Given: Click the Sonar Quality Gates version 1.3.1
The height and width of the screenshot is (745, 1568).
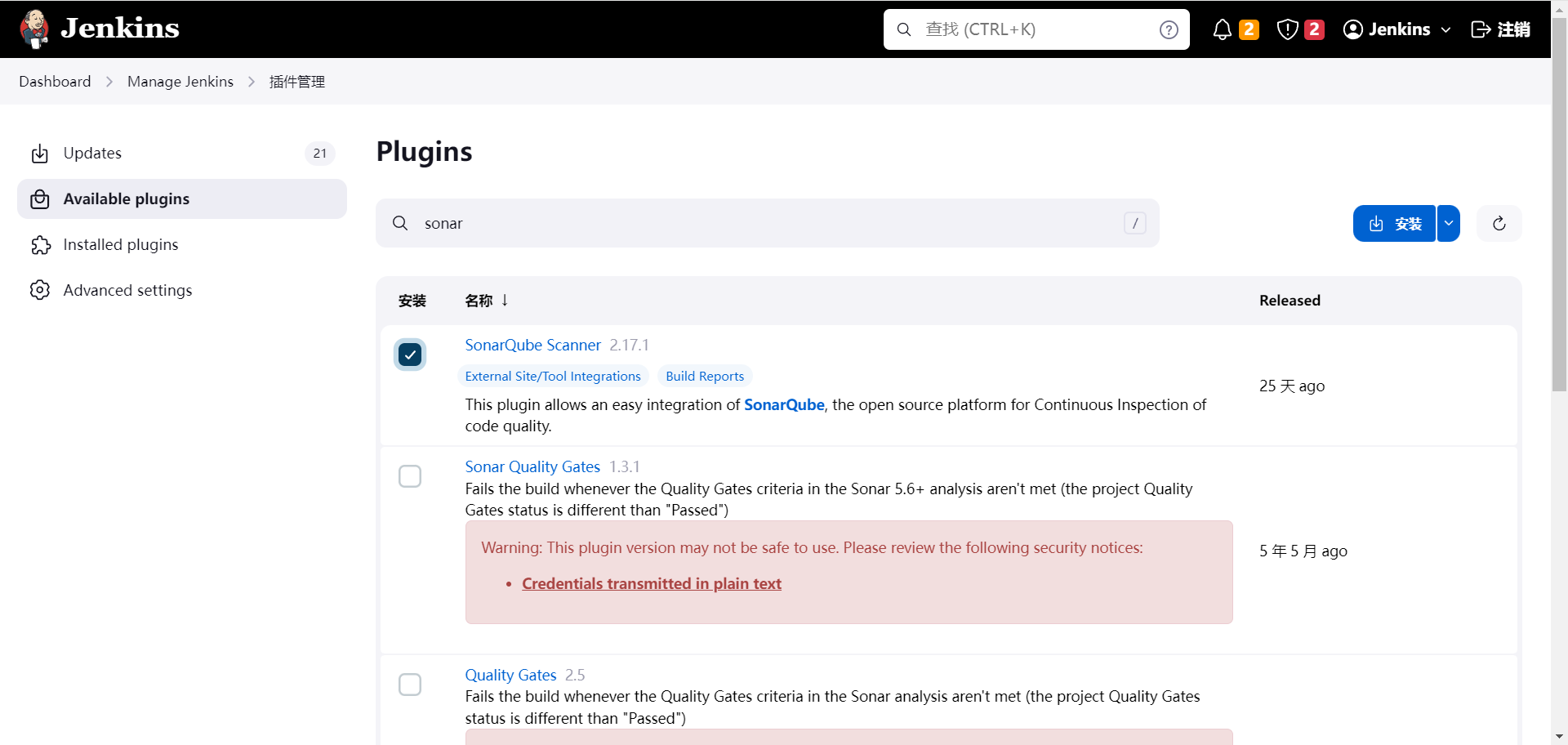Looking at the screenshot, I should point(625,467).
